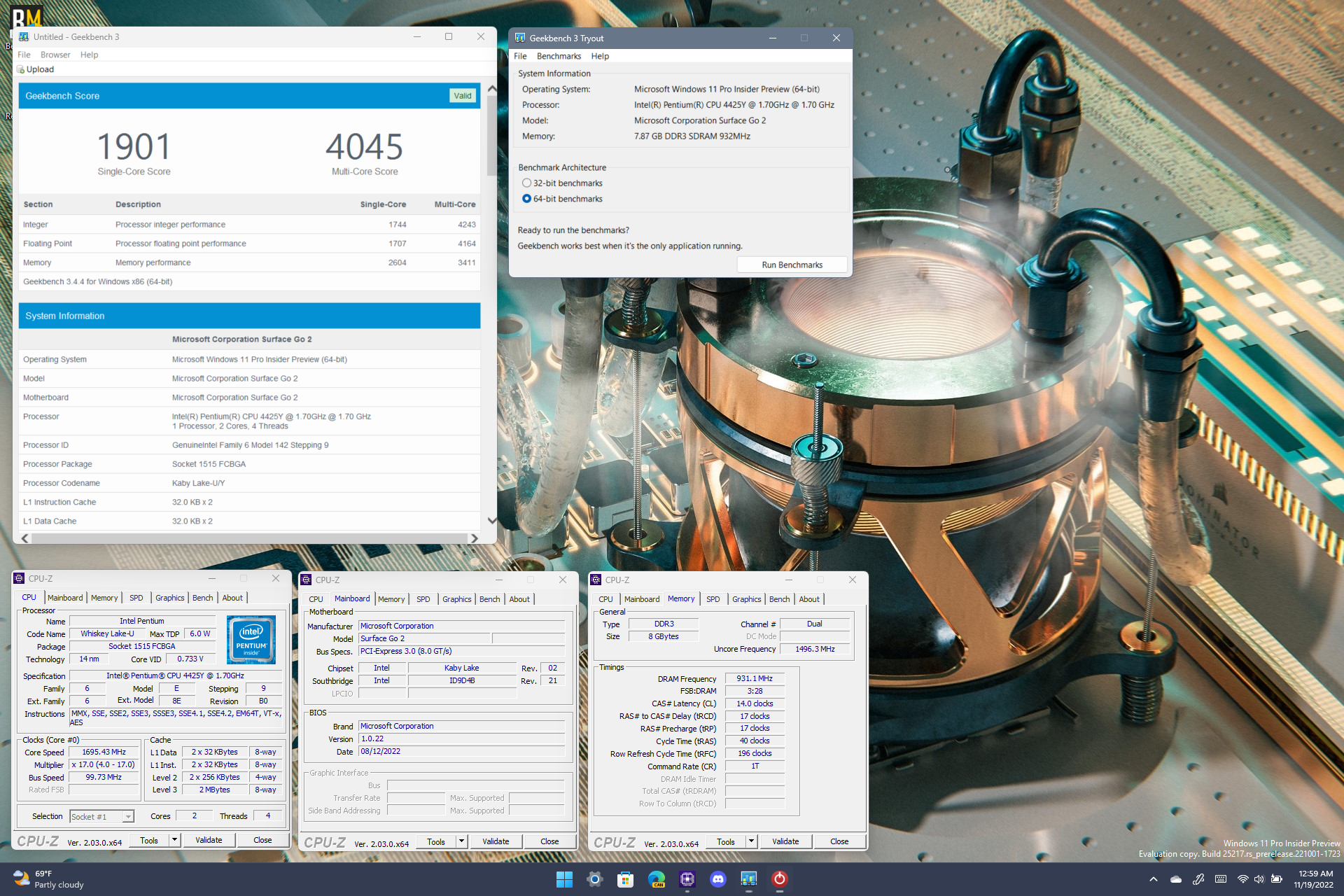Open Help menu in Geekbench 3 Tryout

[600, 56]
